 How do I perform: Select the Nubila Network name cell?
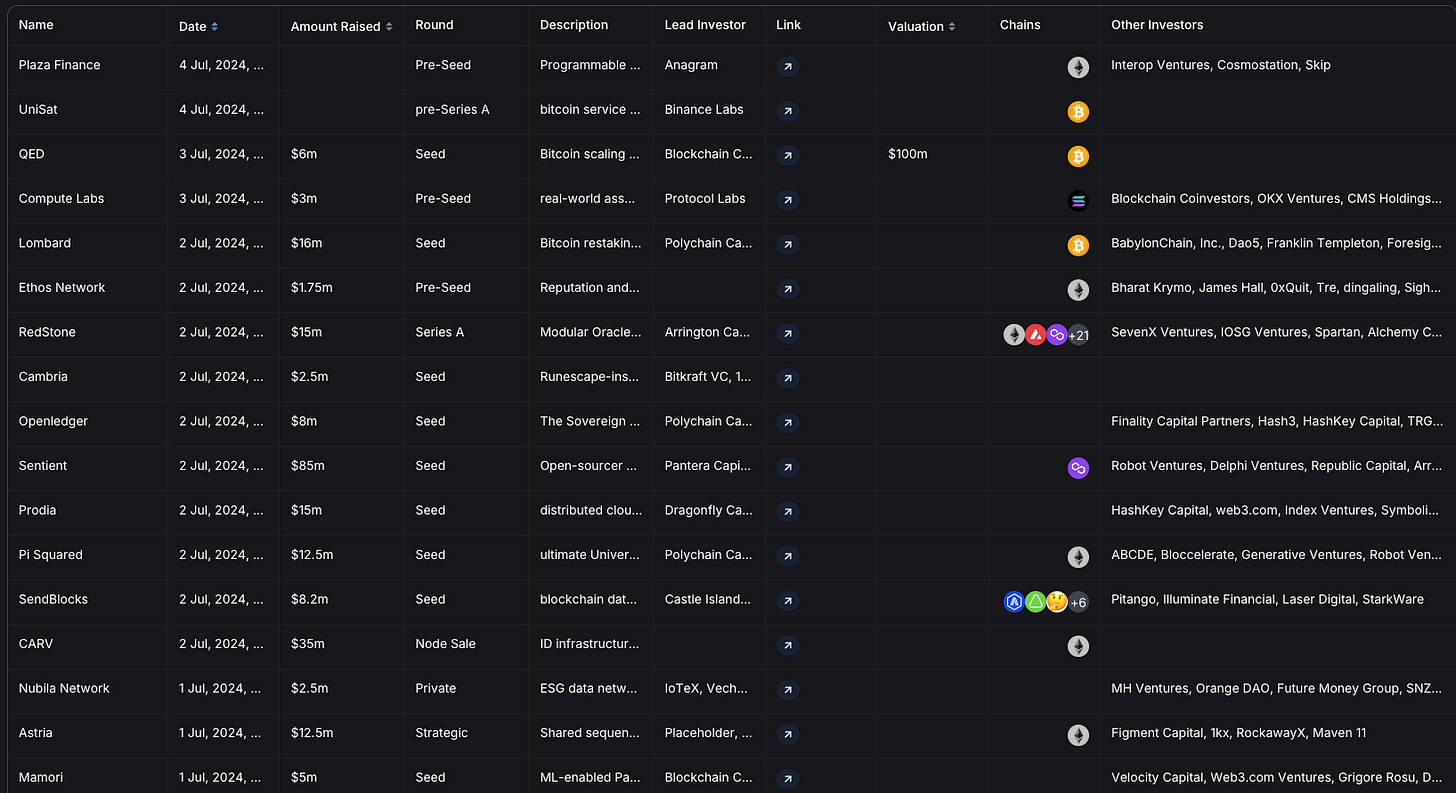(64, 688)
